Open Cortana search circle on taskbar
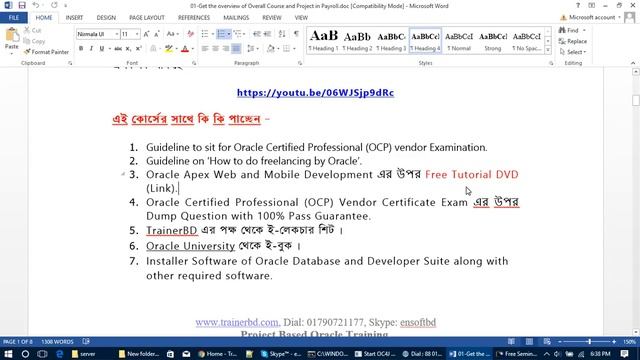Image resolution: width=640 pixels, height=360 pixels. coord(25,354)
